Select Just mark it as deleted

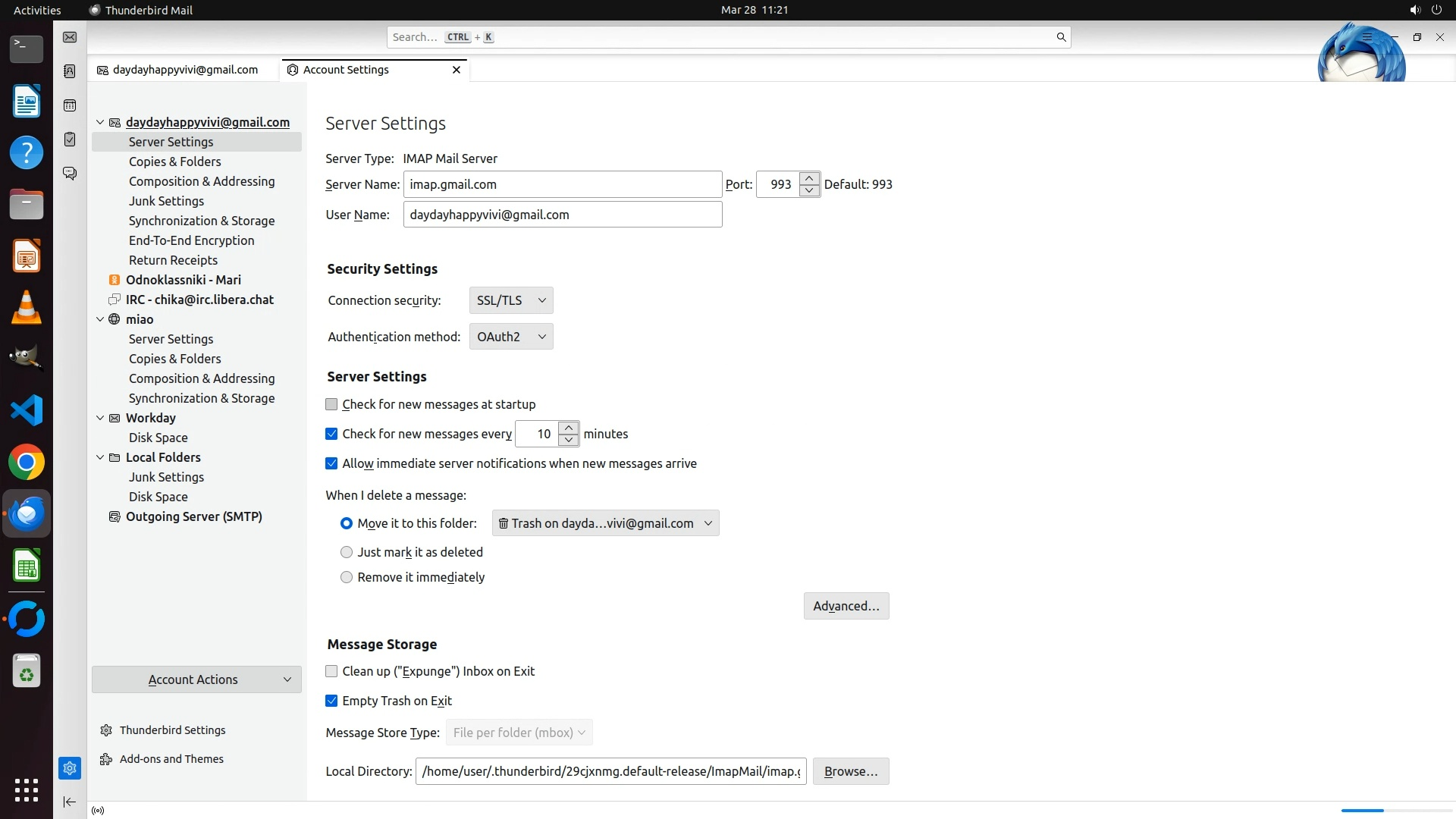347,553
